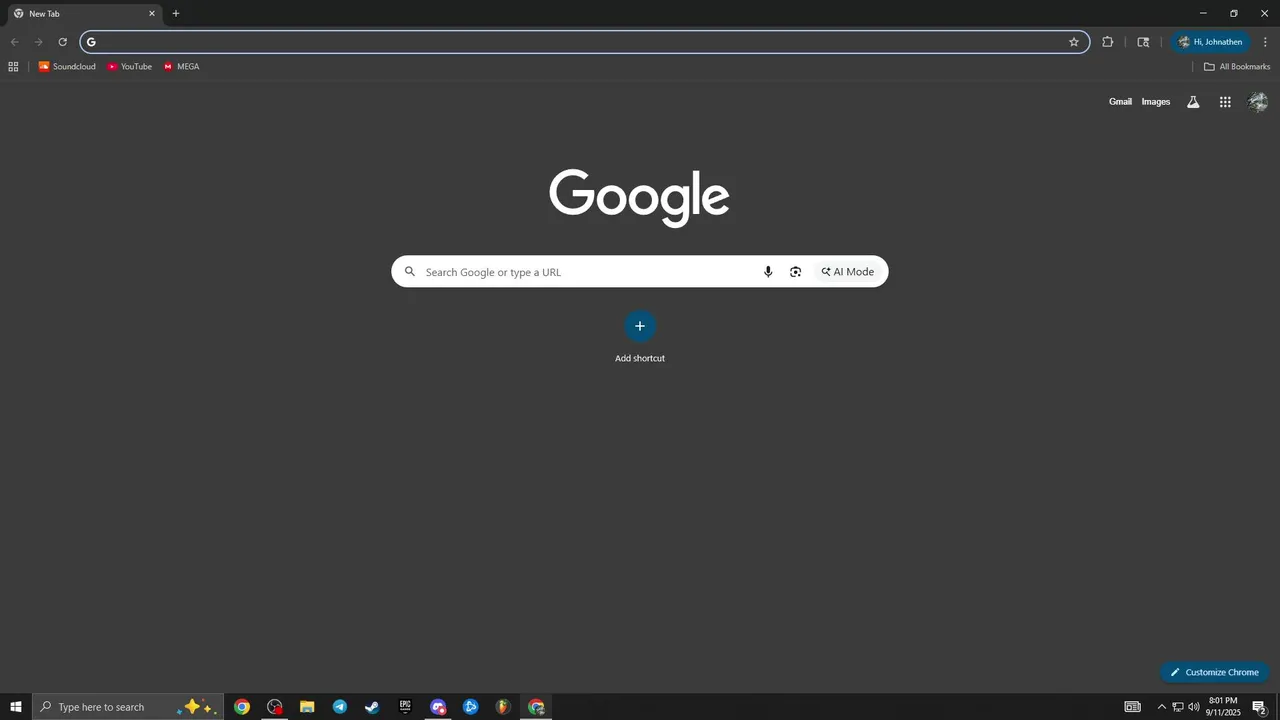Open Epic Games Launcher from the taskbar

point(405,707)
